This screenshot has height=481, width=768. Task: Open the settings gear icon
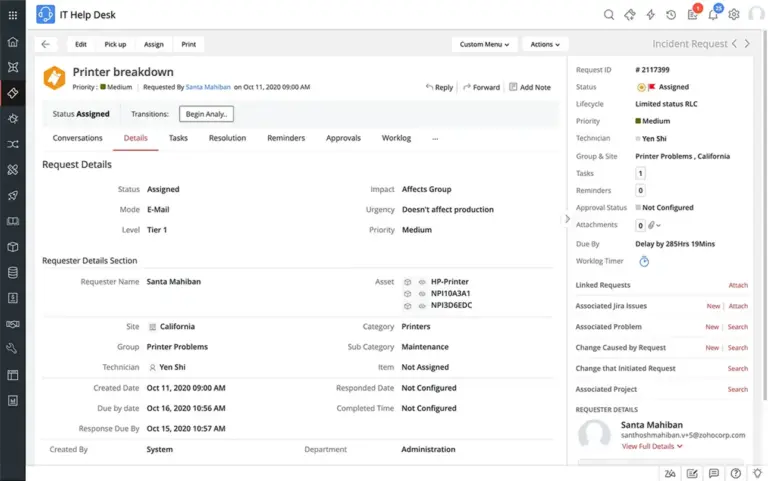(734, 15)
